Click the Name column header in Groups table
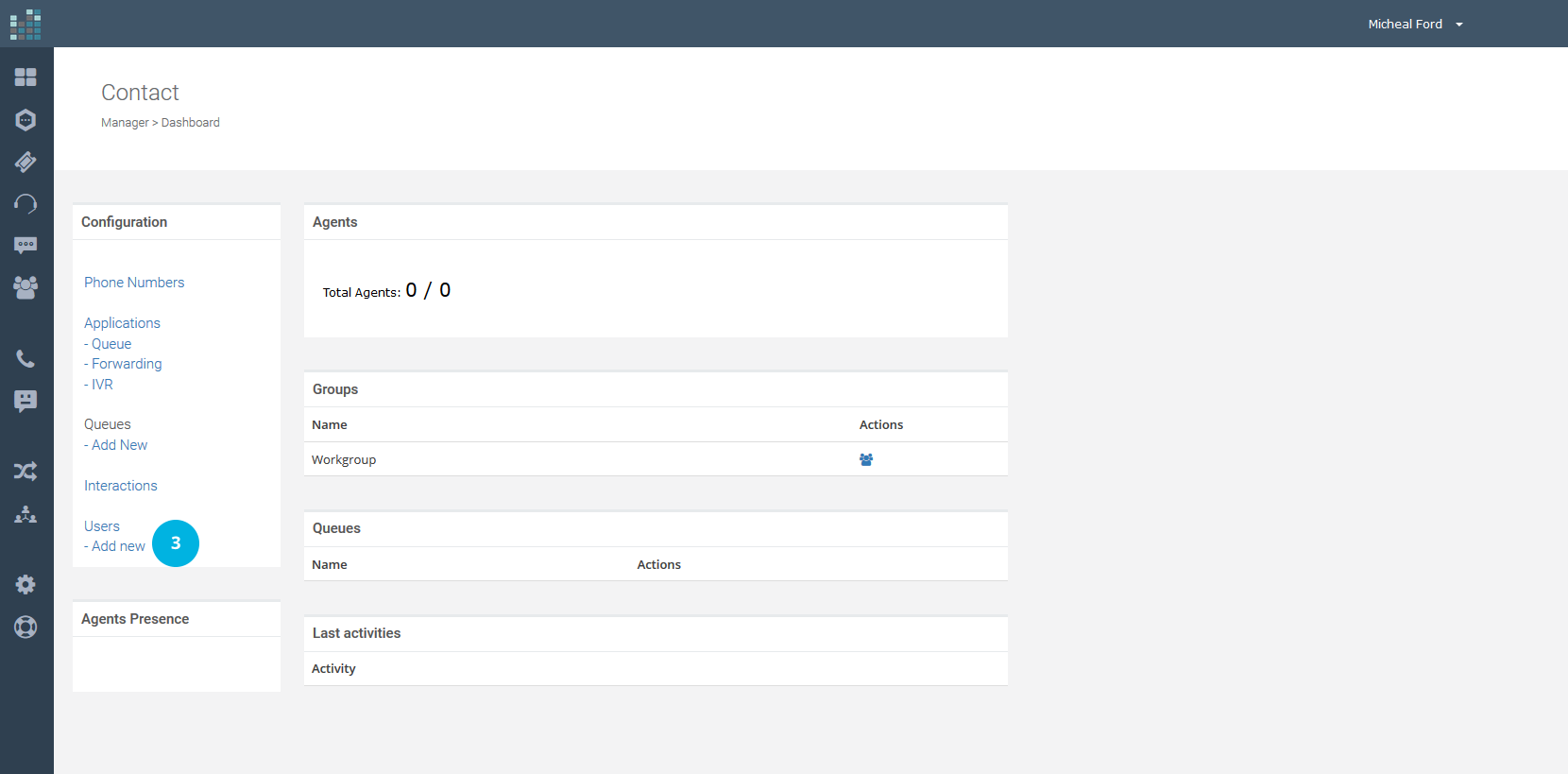This screenshot has height=774, width=1568. point(330,425)
